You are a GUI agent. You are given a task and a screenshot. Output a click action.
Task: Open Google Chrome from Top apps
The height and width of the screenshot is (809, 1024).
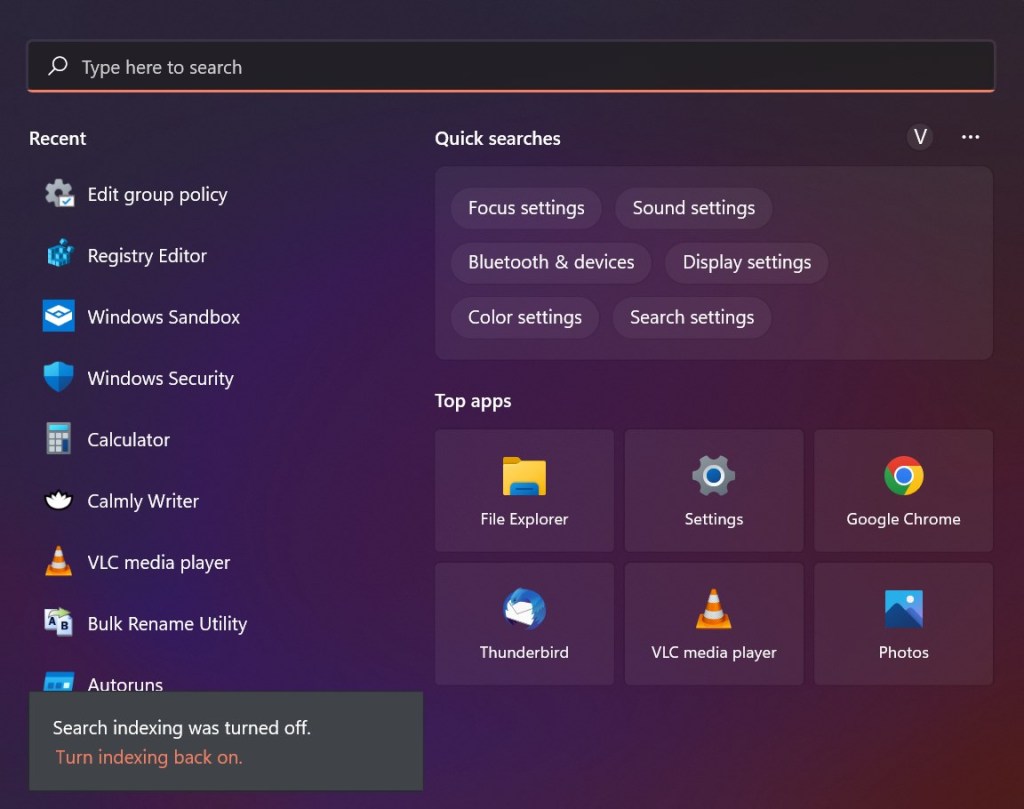coord(903,491)
